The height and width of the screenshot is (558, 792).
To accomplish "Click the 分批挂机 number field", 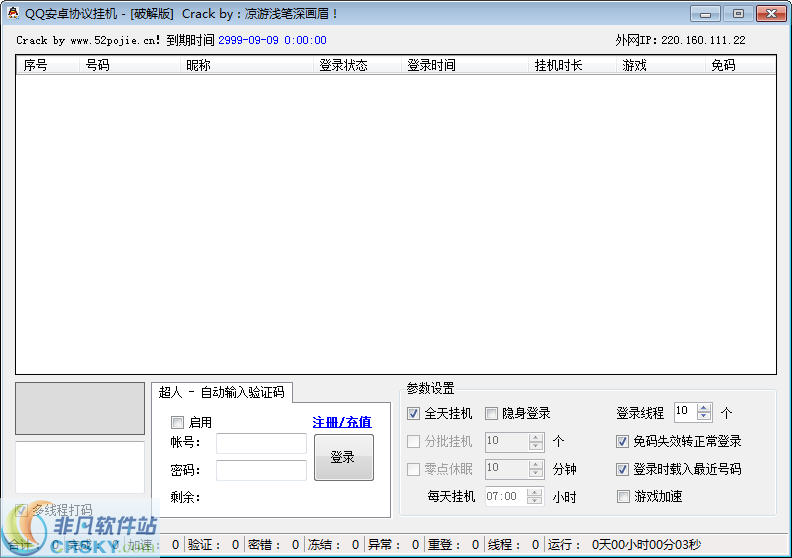I will coord(507,441).
